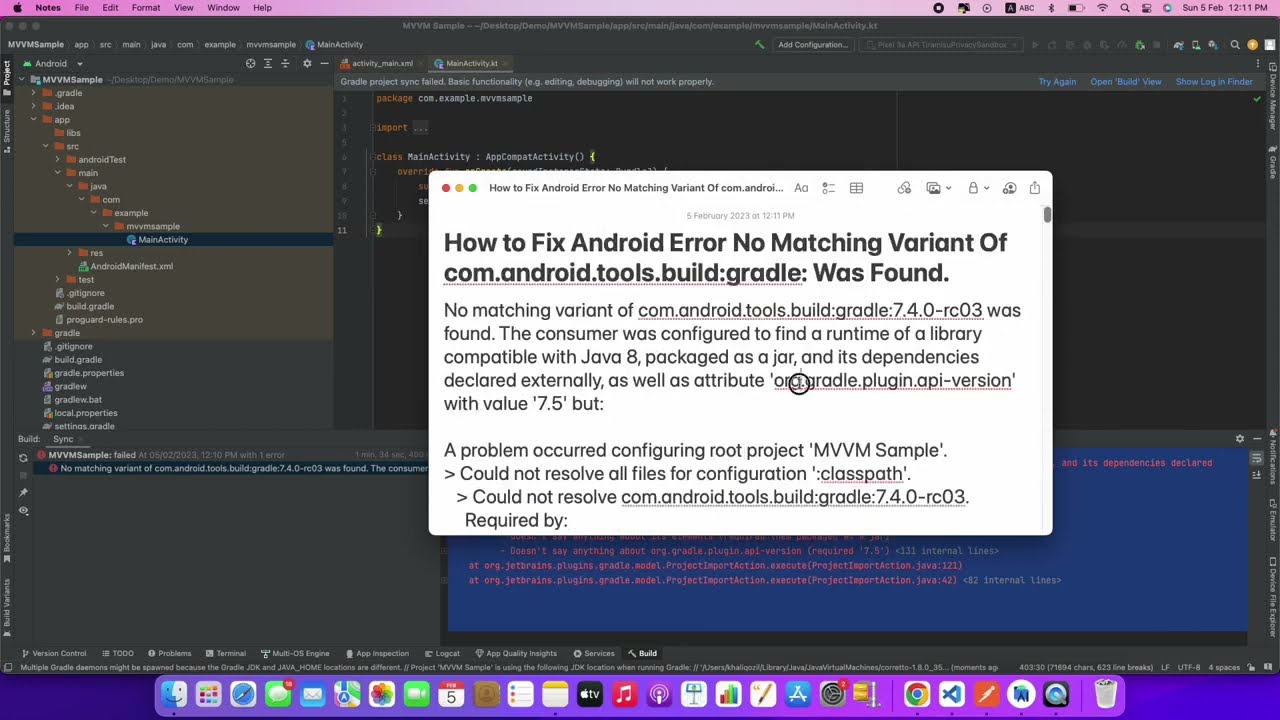Open App Quality Insights tool window

[516, 654]
